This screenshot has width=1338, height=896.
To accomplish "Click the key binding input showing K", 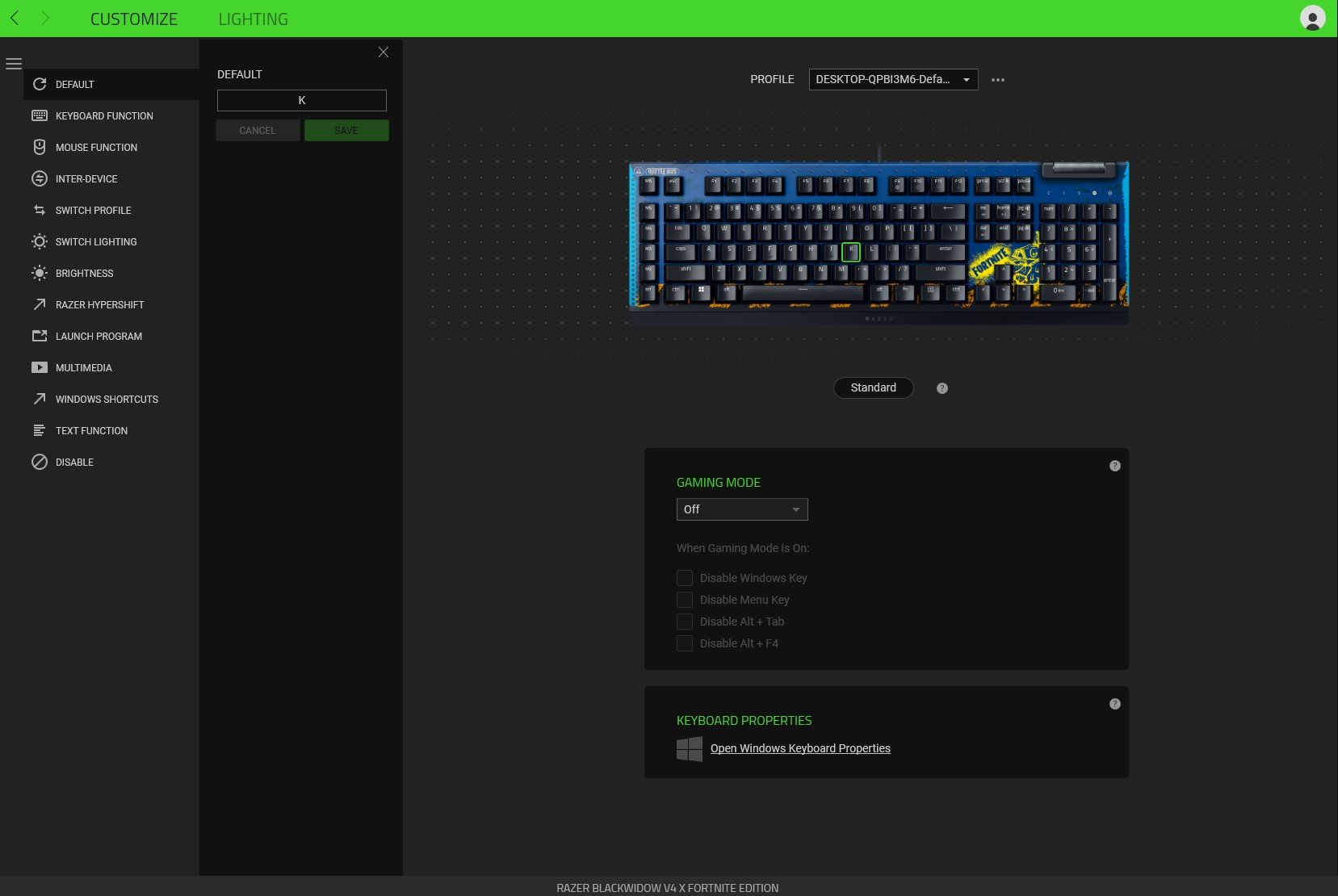I will (x=301, y=100).
